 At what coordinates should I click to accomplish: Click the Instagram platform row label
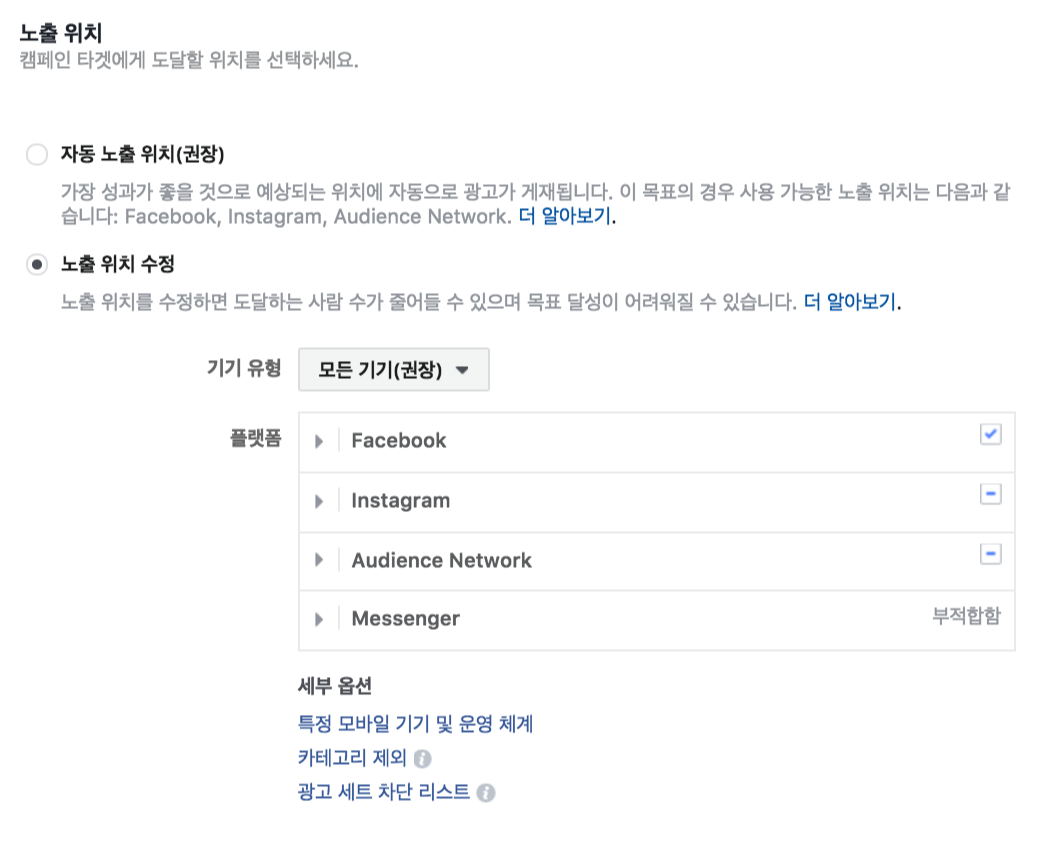pyautogui.click(x=399, y=500)
